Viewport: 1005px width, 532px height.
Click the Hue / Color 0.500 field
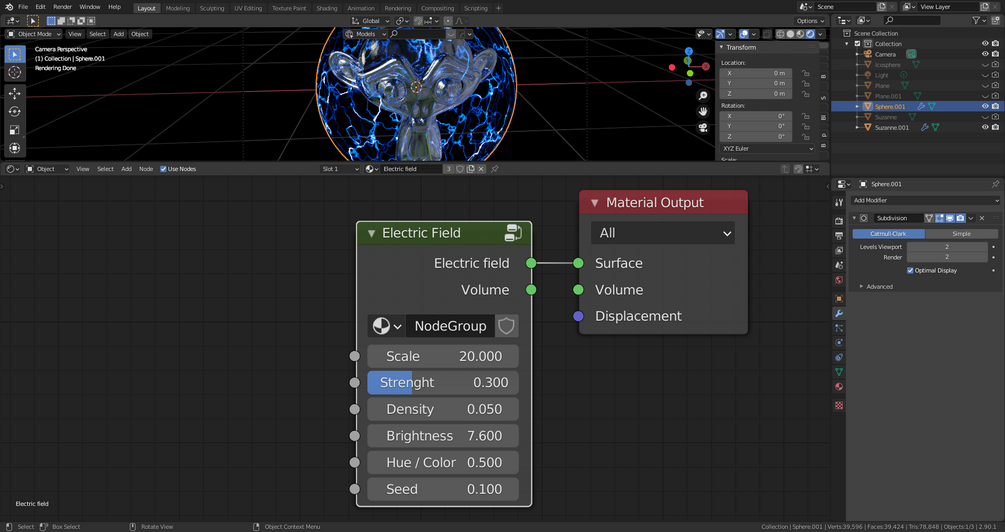pos(443,463)
